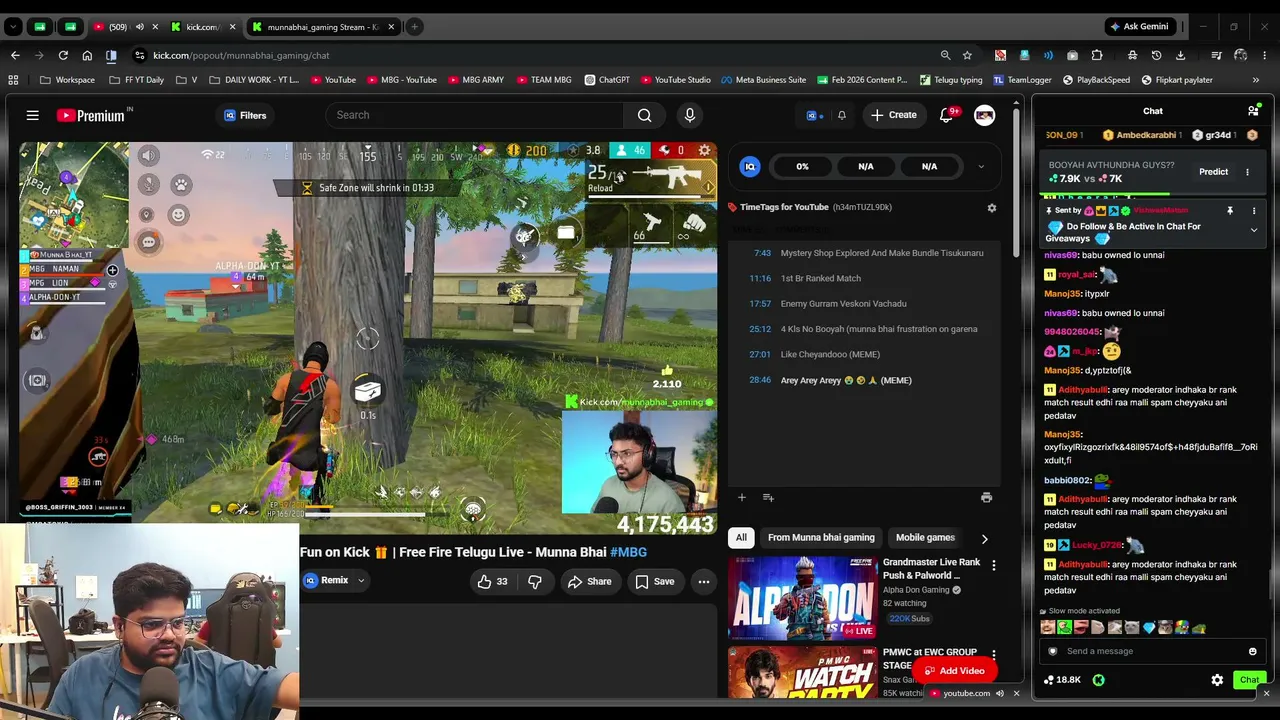The height and width of the screenshot is (720, 1280).
Task: Expand the Remix dropdown arrow
Action: (x=361, y=581)
